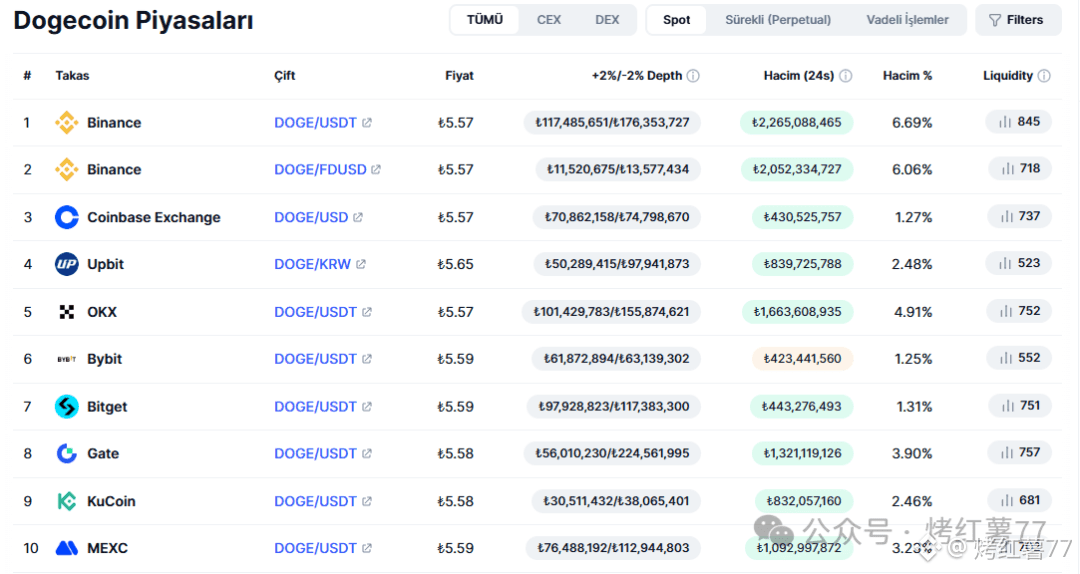Click the ₺2,265,088,465 volume value
1080x574 pixels.
pyautogui.click(x=797, y=123)
